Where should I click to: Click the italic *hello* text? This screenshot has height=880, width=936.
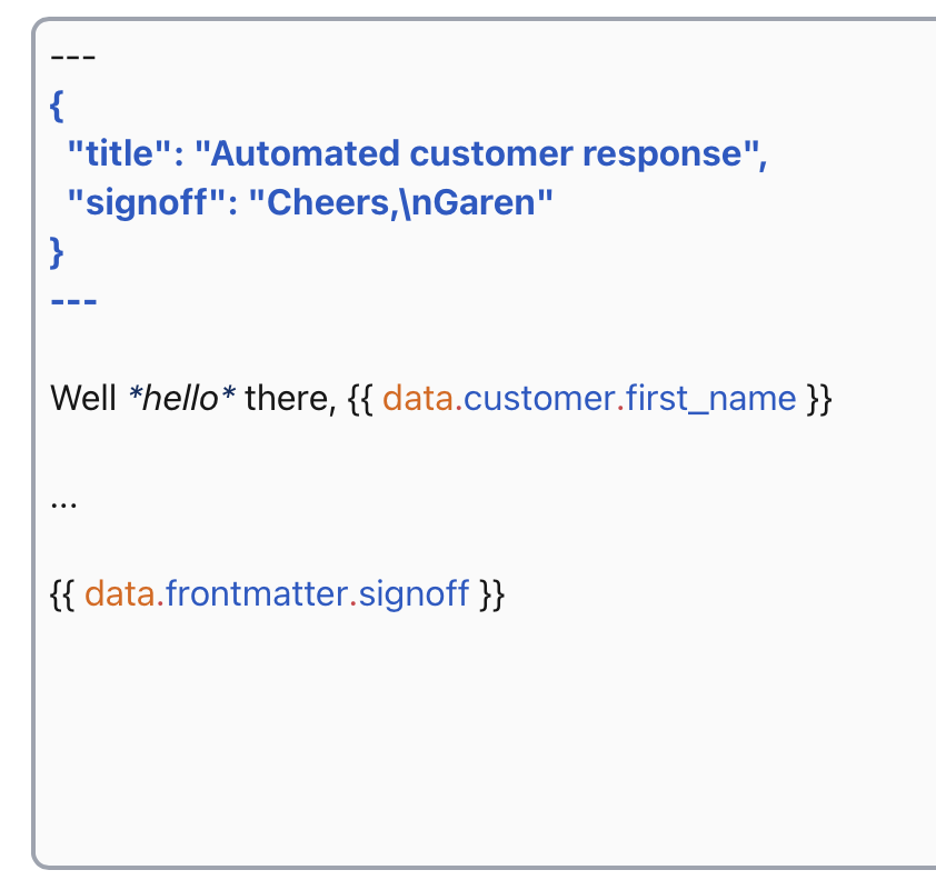tap(182, 398)
